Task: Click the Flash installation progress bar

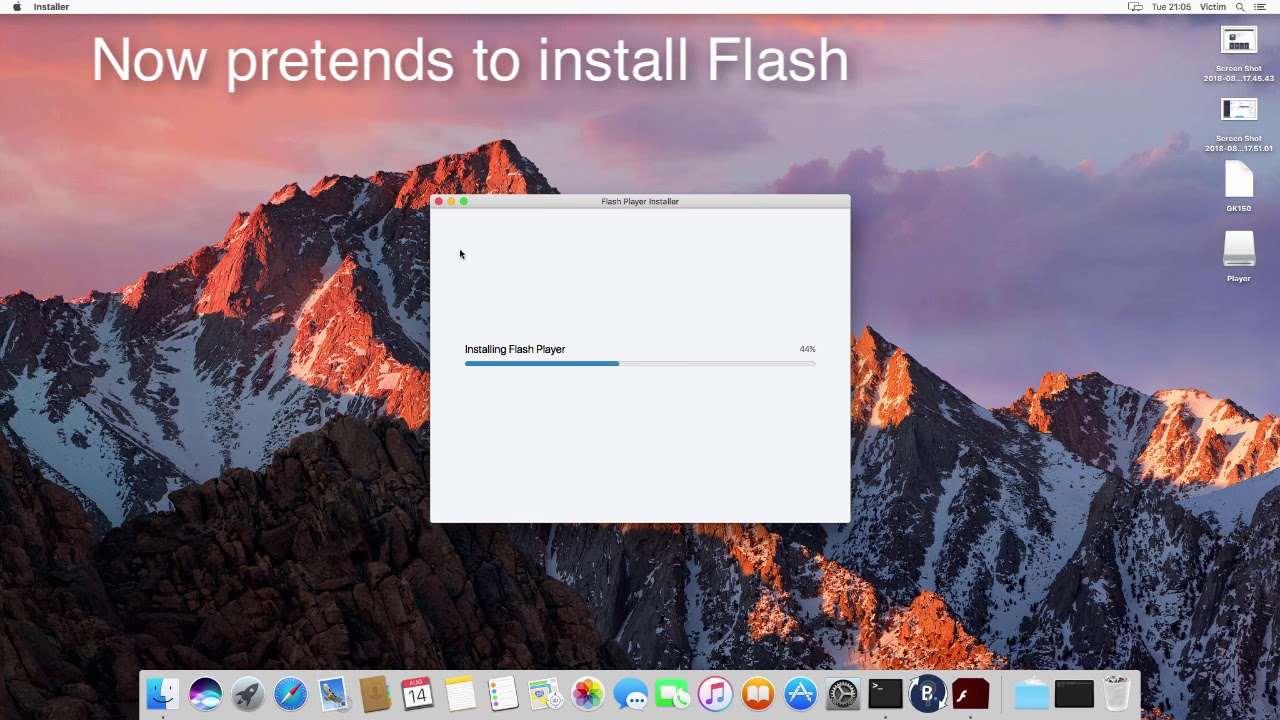Action: [x=640, y=364]
